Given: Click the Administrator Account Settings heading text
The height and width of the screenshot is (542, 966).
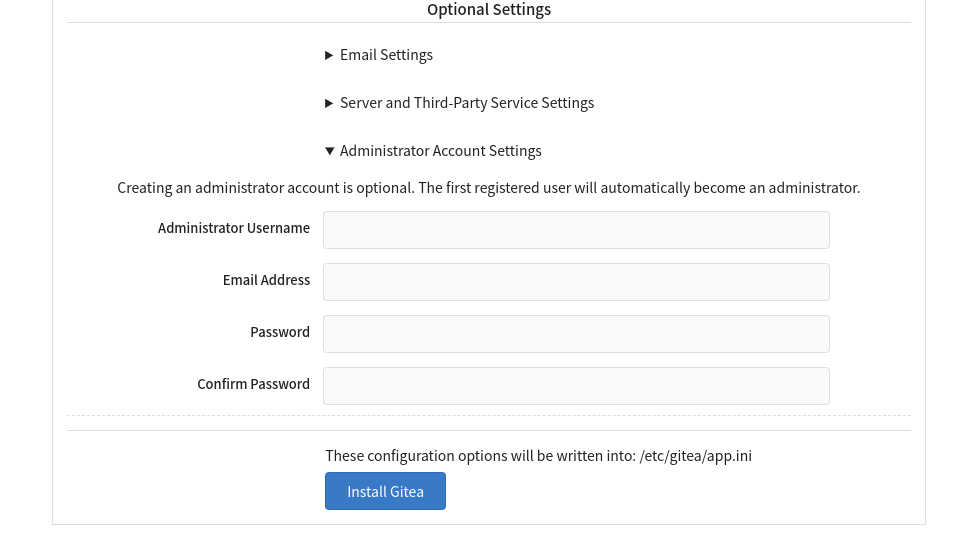Looking at the screenshot, I should (440, 151).
